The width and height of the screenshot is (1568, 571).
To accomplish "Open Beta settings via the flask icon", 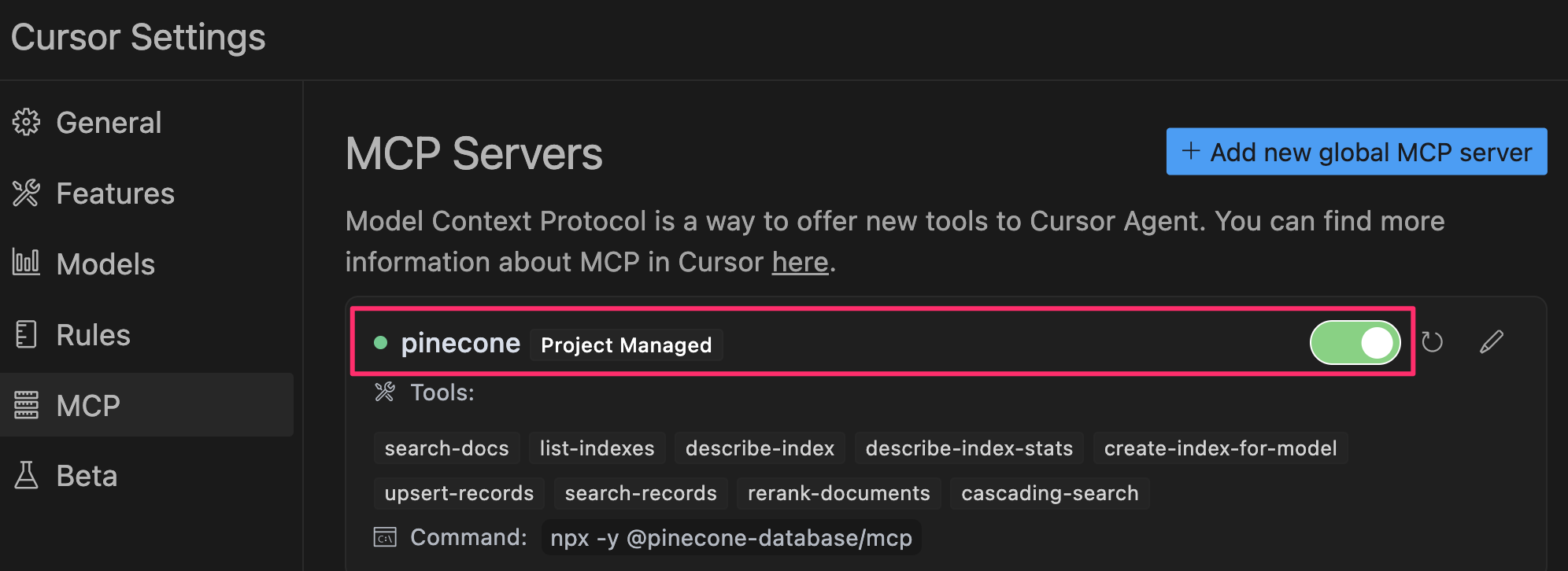I will 26,475.
